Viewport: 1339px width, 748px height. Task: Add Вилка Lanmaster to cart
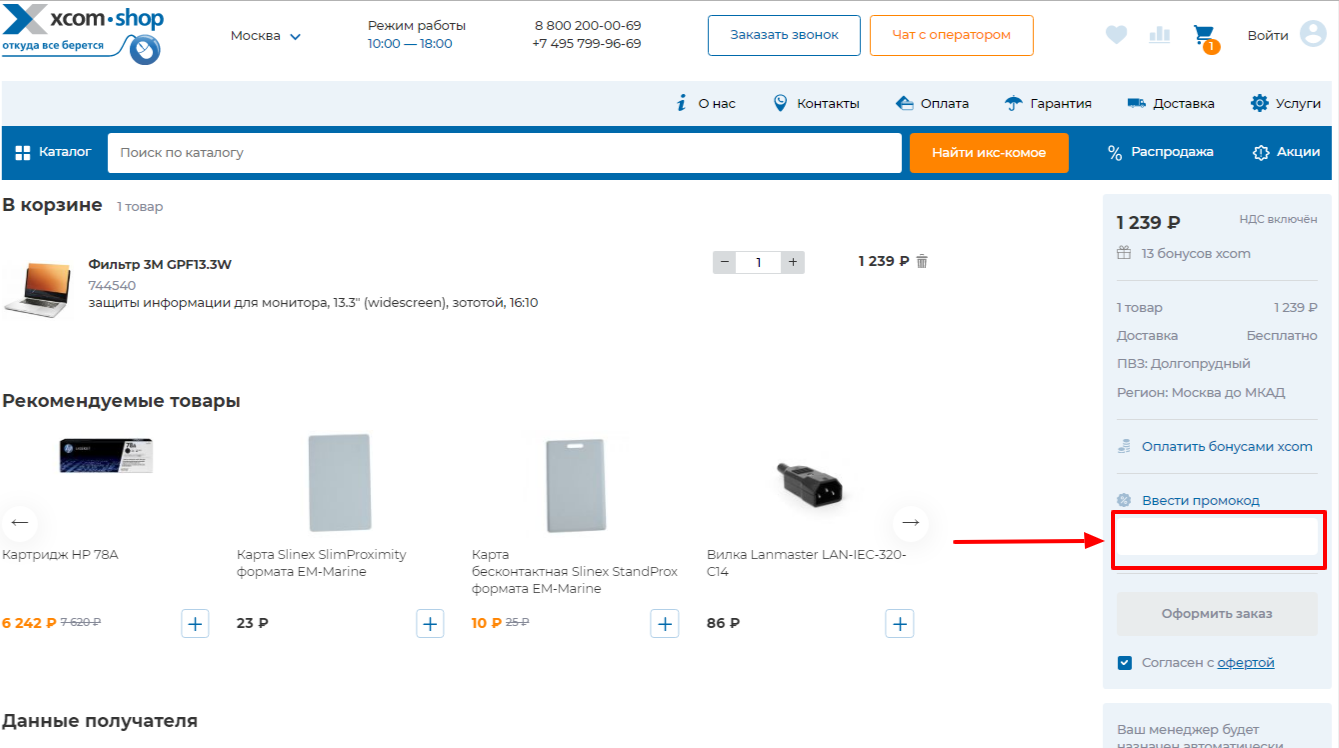pyautogui.click(x=900, y=624)
